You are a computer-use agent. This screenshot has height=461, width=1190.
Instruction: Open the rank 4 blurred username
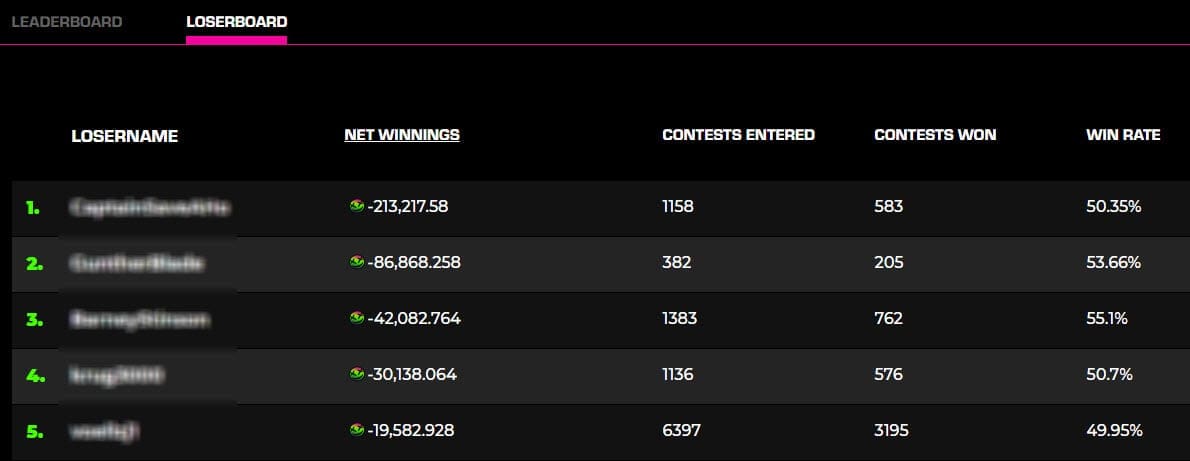[116, 375]
